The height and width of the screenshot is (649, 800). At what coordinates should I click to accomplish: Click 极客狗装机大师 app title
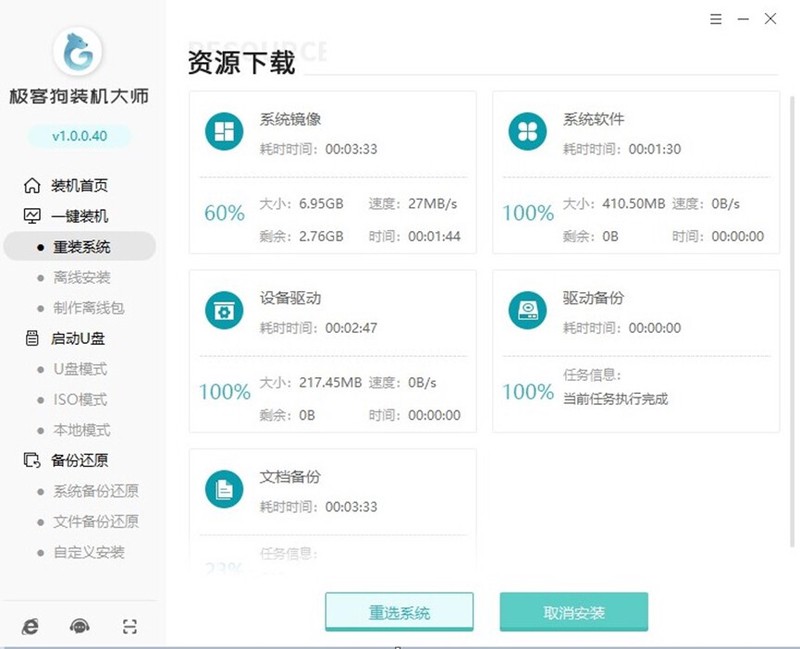[x=79, y=96]
